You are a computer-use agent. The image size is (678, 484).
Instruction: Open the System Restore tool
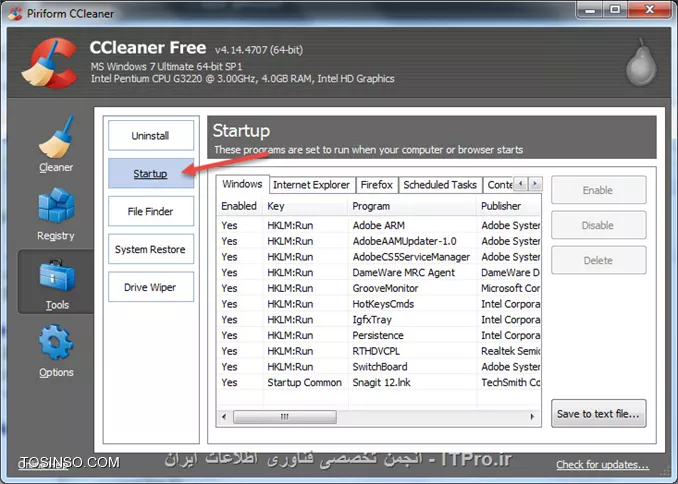(151, 249)
